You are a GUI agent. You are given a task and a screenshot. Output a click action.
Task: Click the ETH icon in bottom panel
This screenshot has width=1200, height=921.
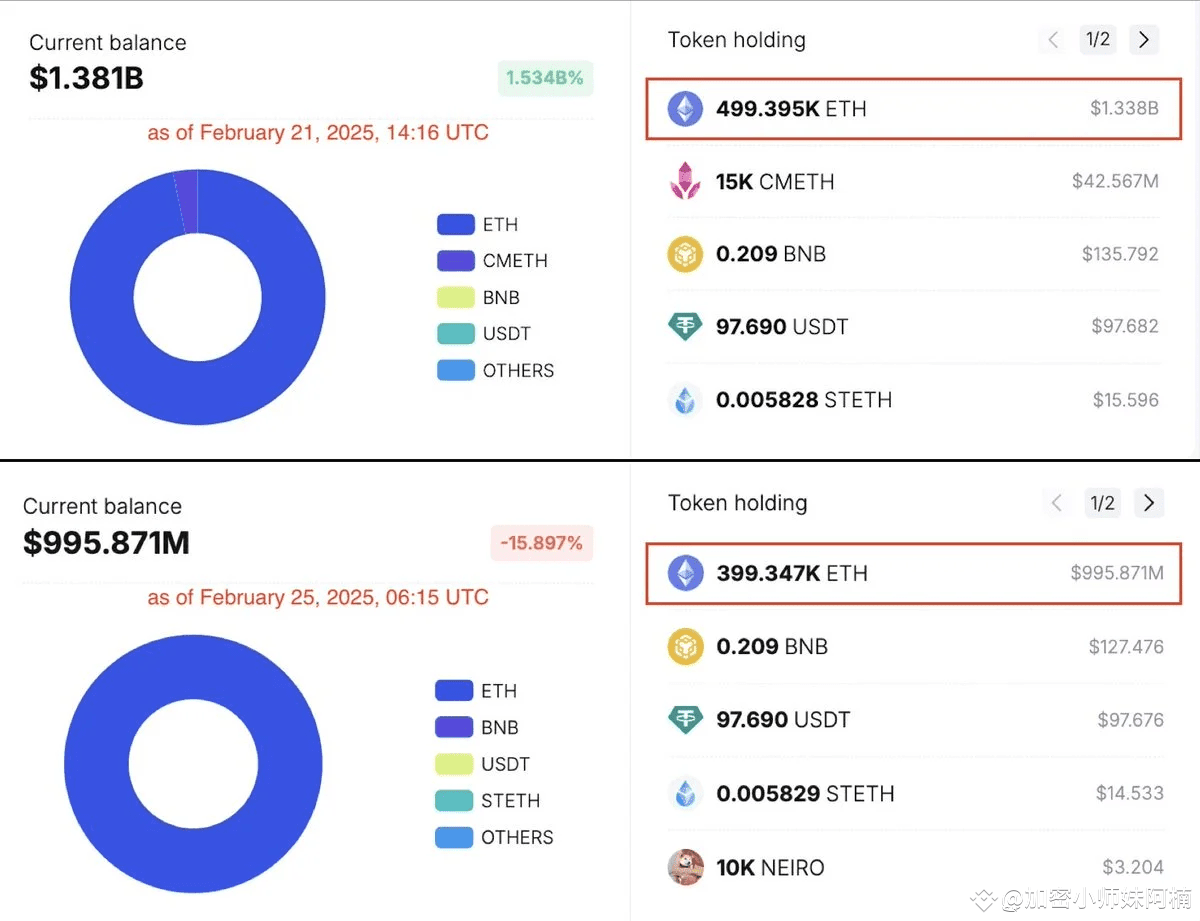coord(686,573)
